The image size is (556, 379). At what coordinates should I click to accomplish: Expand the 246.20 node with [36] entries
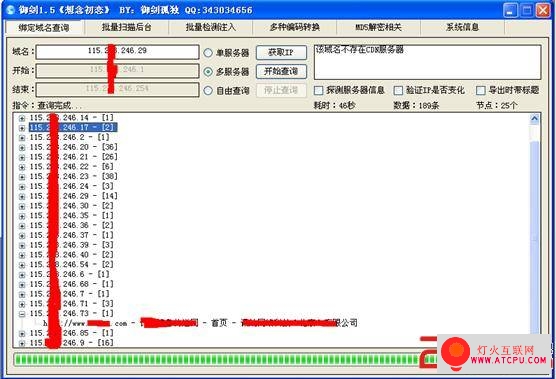[x=22, y=147]
